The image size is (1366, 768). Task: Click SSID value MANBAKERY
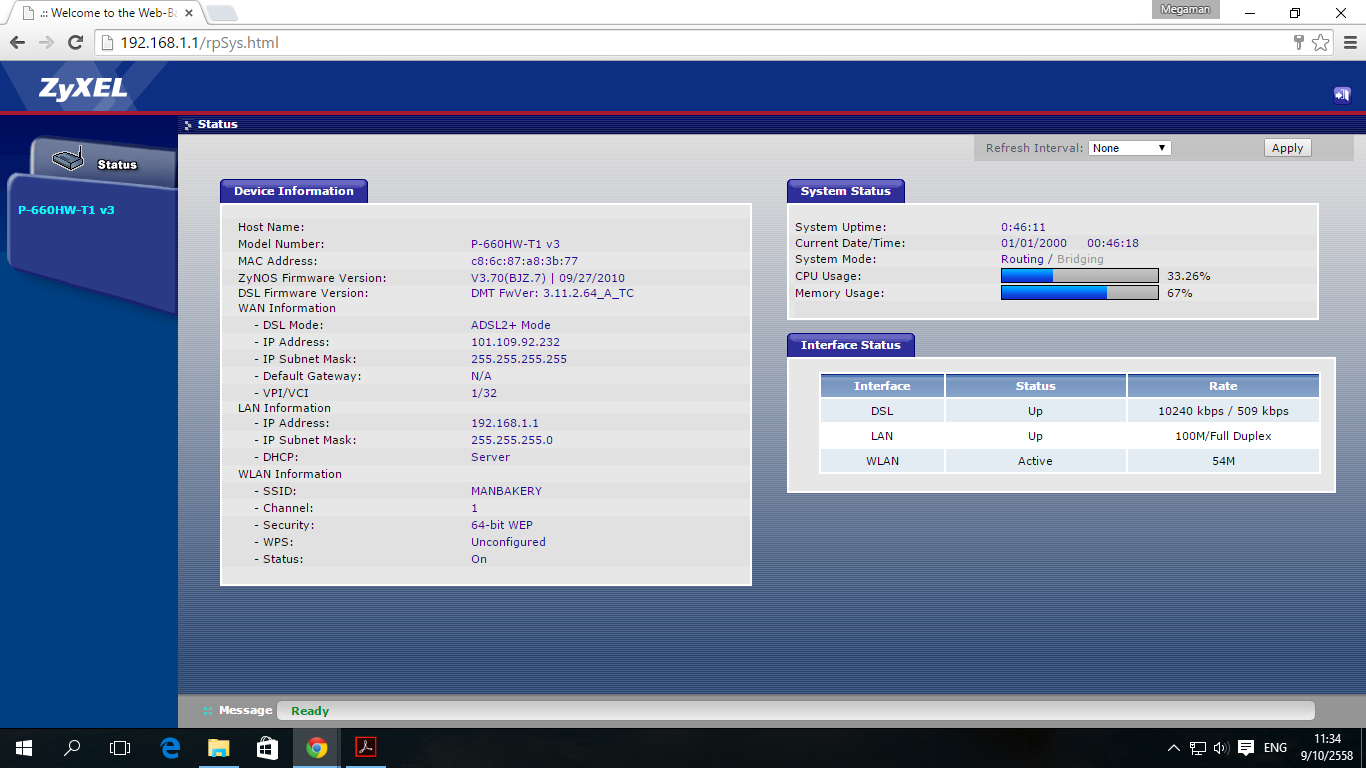click(x=506, y=491)
